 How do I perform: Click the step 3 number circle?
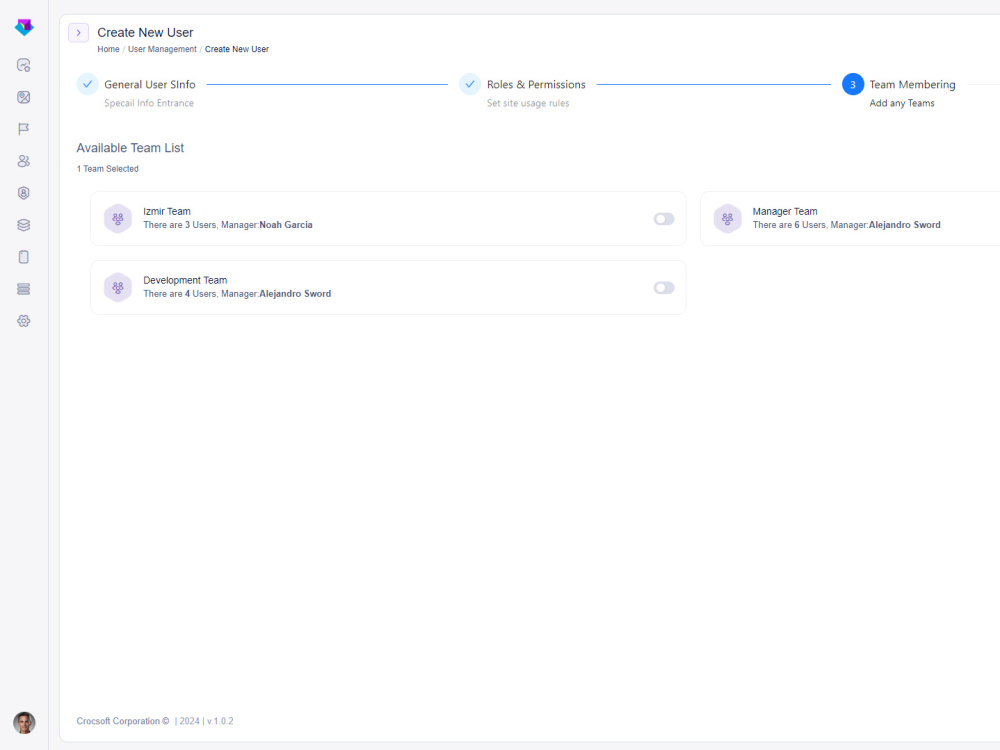(x=853, y=84)
